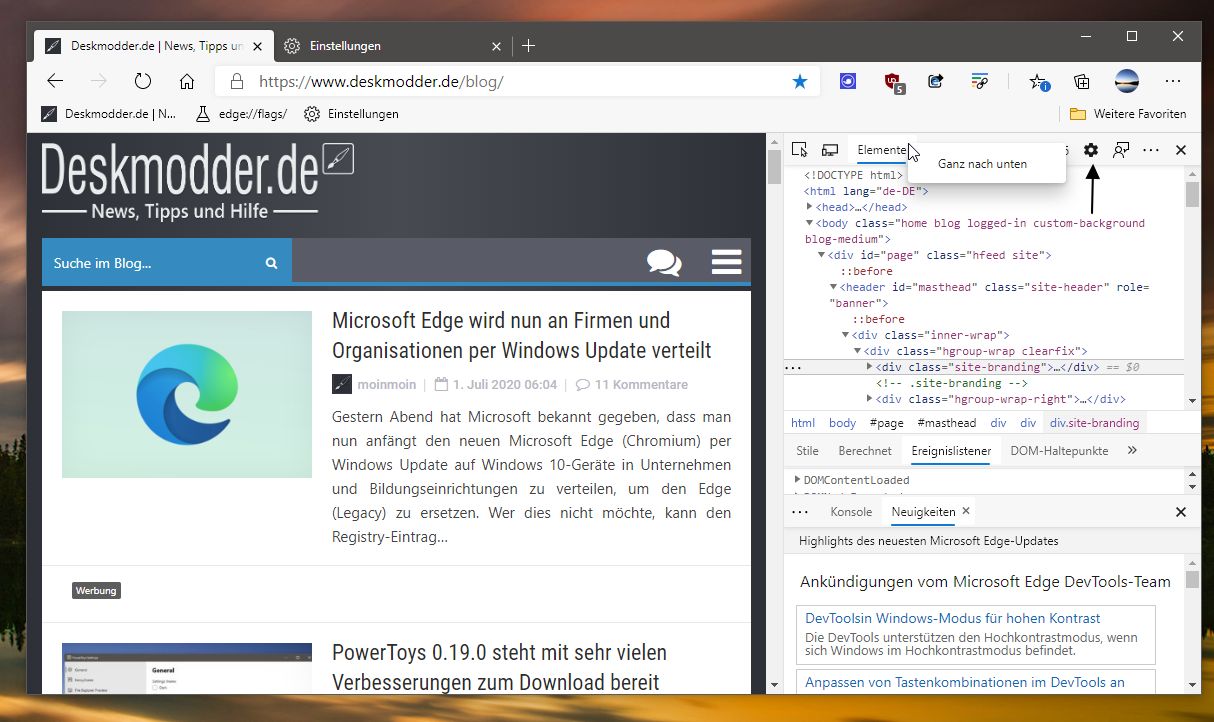Select the Ereignislistener tab
This screenshot has height=722, width=1214.
pos(951,451)
